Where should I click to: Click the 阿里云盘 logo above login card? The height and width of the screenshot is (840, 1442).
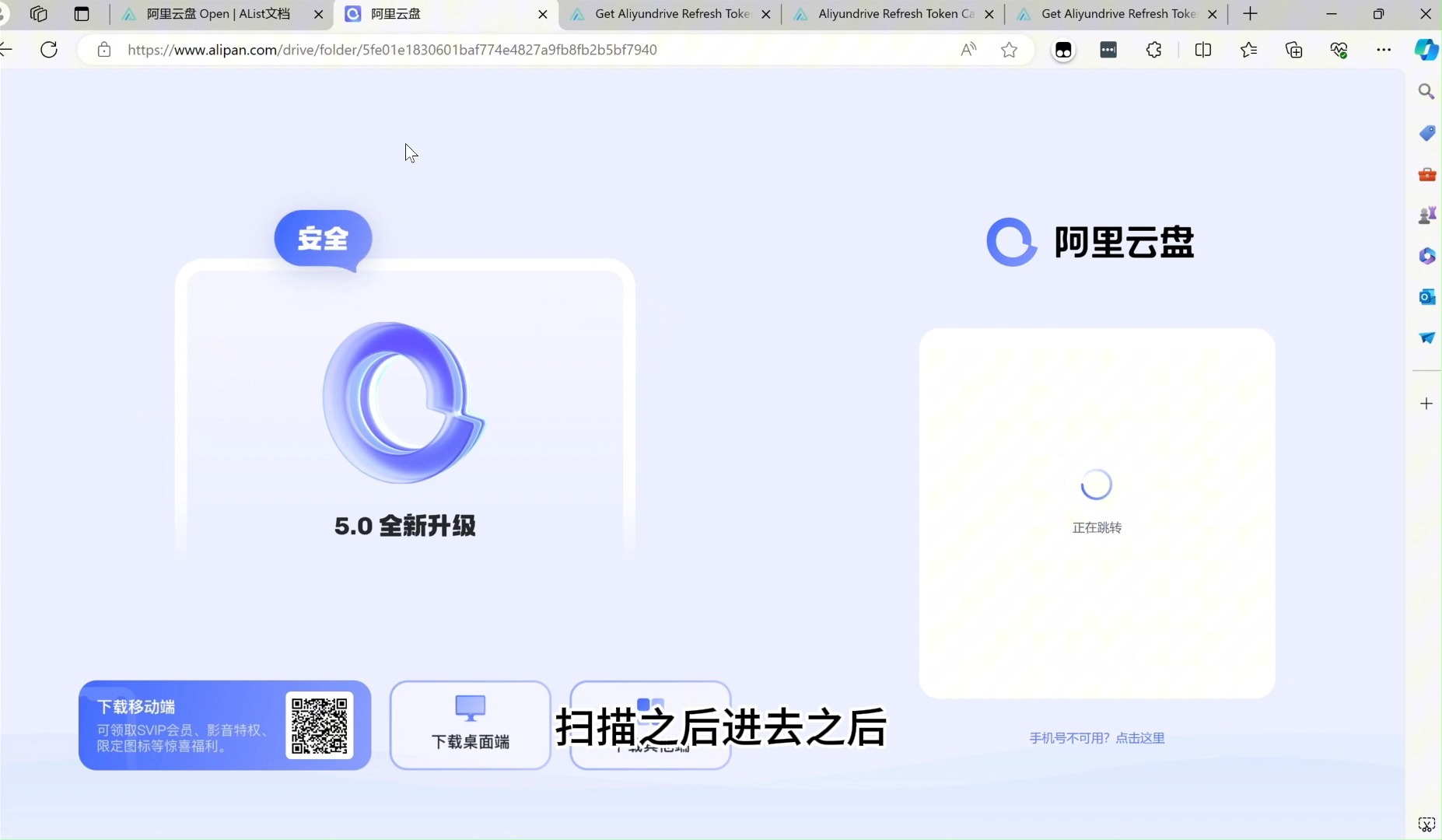(x=1090, y=242)
